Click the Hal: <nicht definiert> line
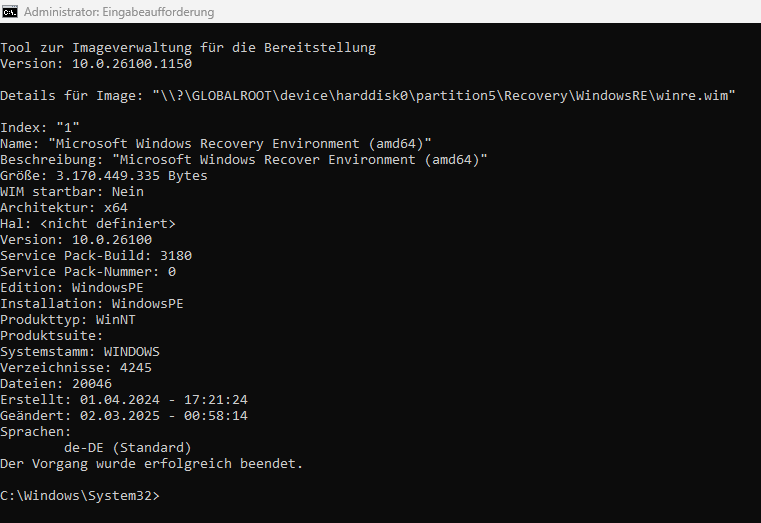Screen dimensions: 761x523 point(88,224)
